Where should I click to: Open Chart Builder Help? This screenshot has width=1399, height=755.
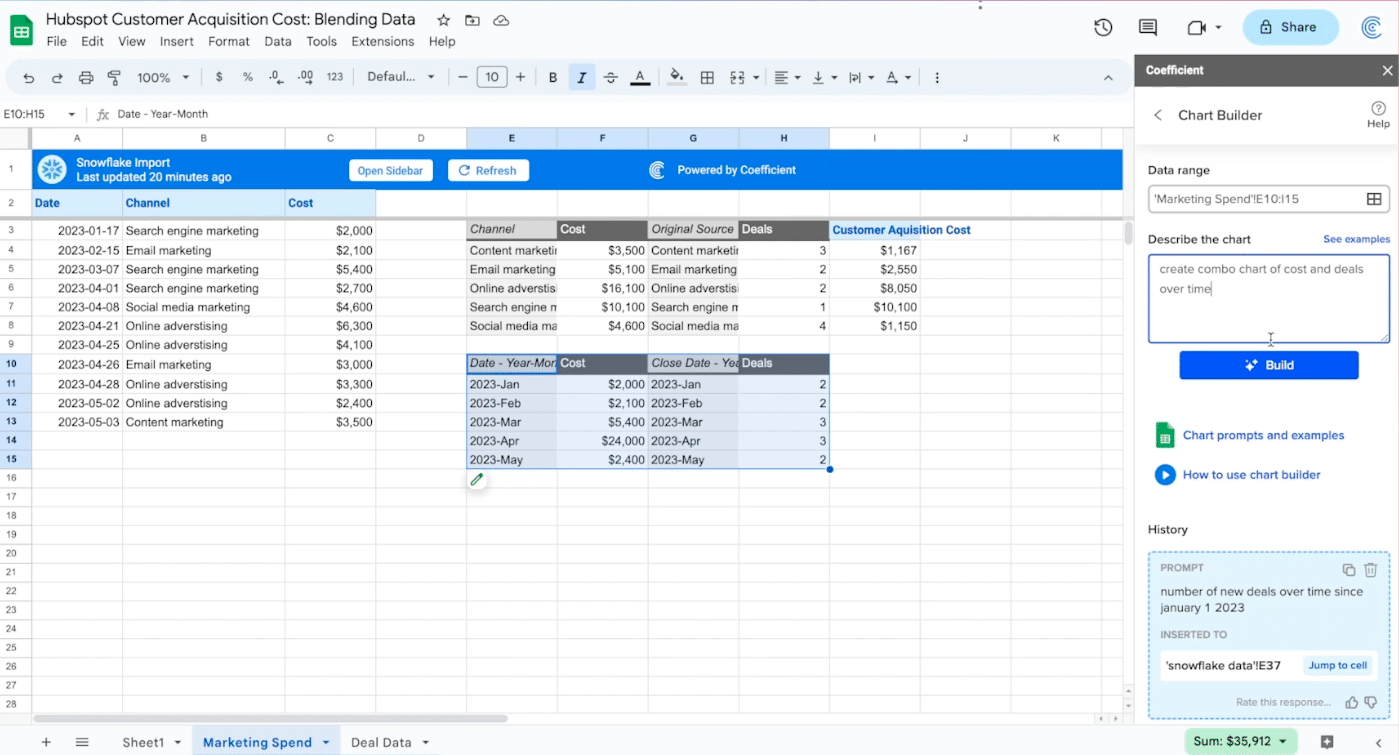tap(1378, 114)
